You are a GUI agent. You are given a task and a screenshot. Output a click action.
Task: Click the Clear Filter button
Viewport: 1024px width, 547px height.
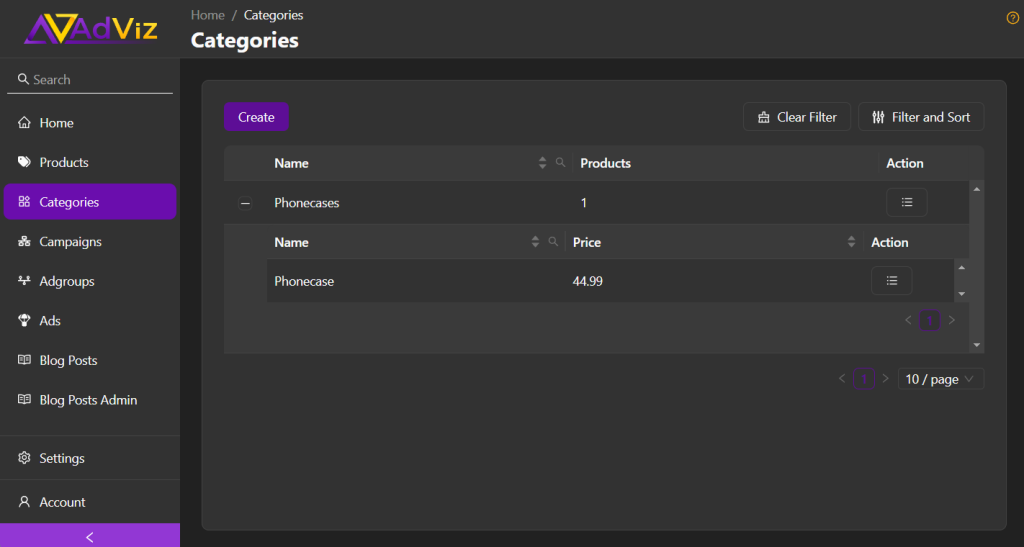(796, 117)
